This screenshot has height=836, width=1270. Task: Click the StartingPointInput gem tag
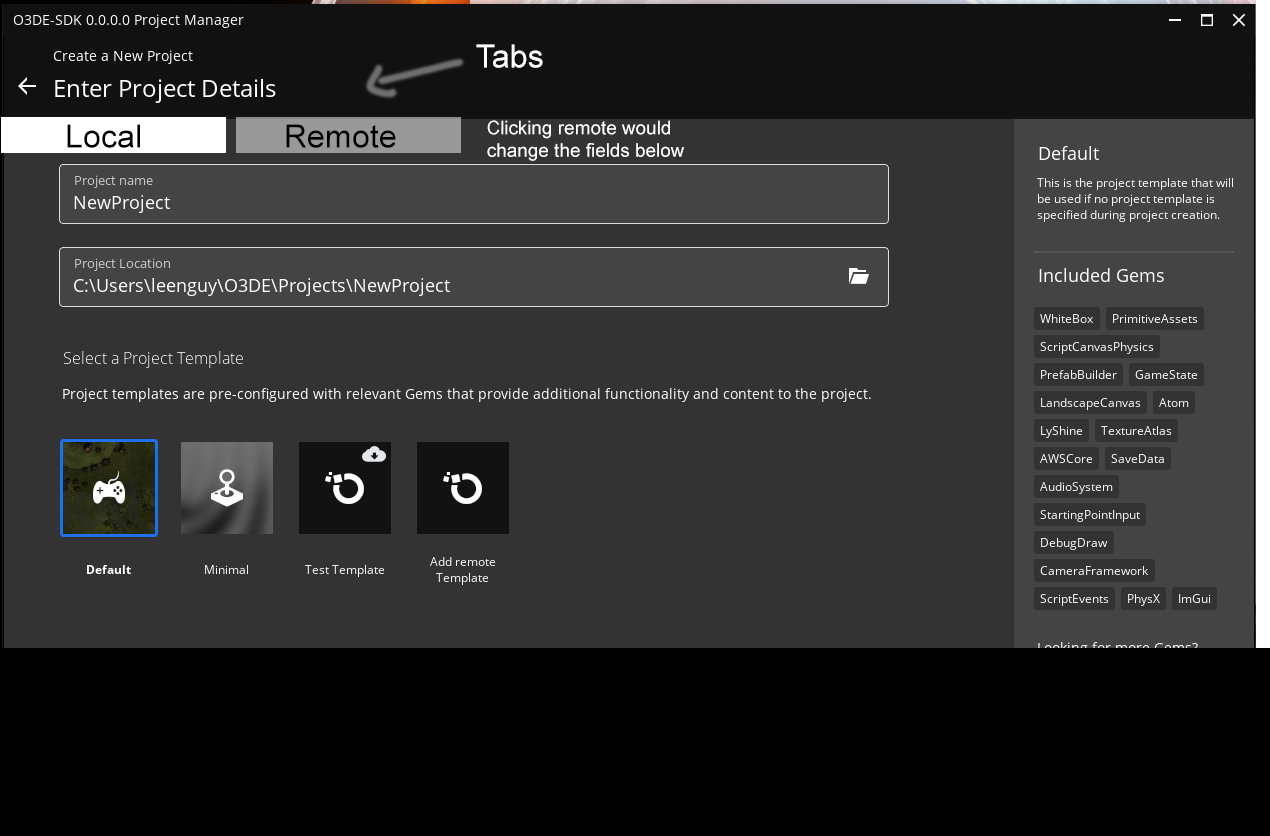[1089, 514]
